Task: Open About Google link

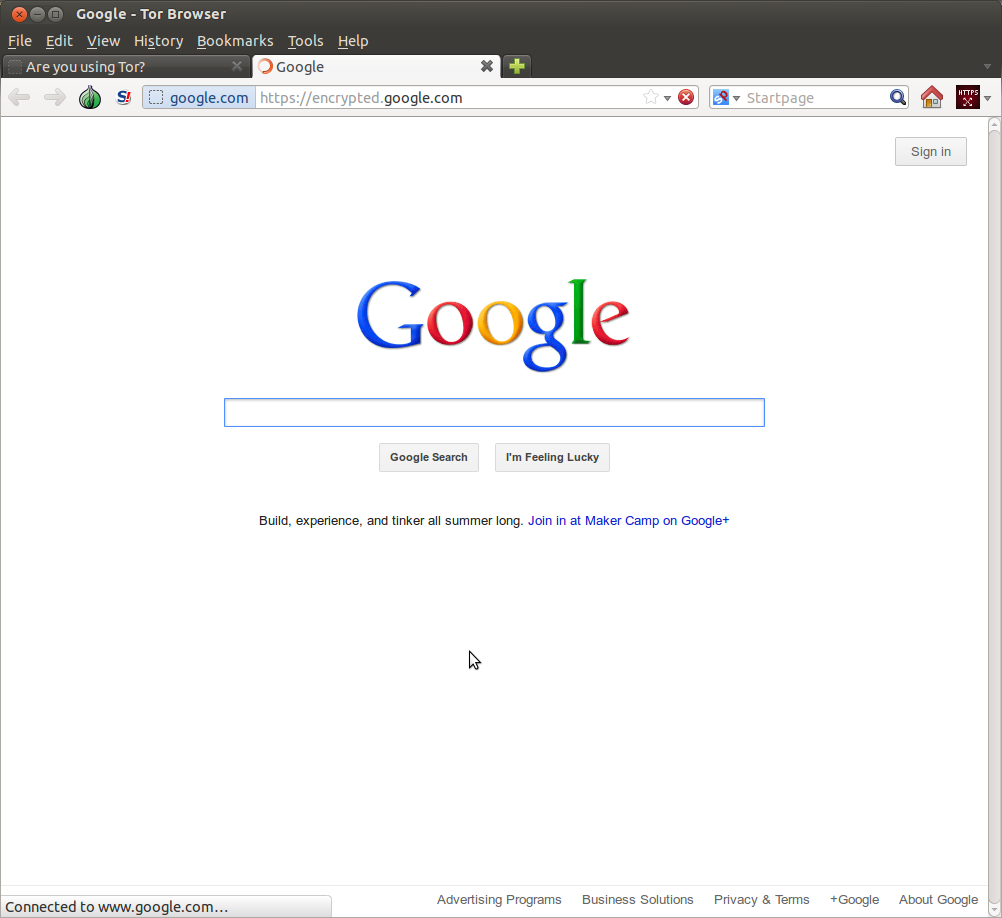Action: (938, 899)
